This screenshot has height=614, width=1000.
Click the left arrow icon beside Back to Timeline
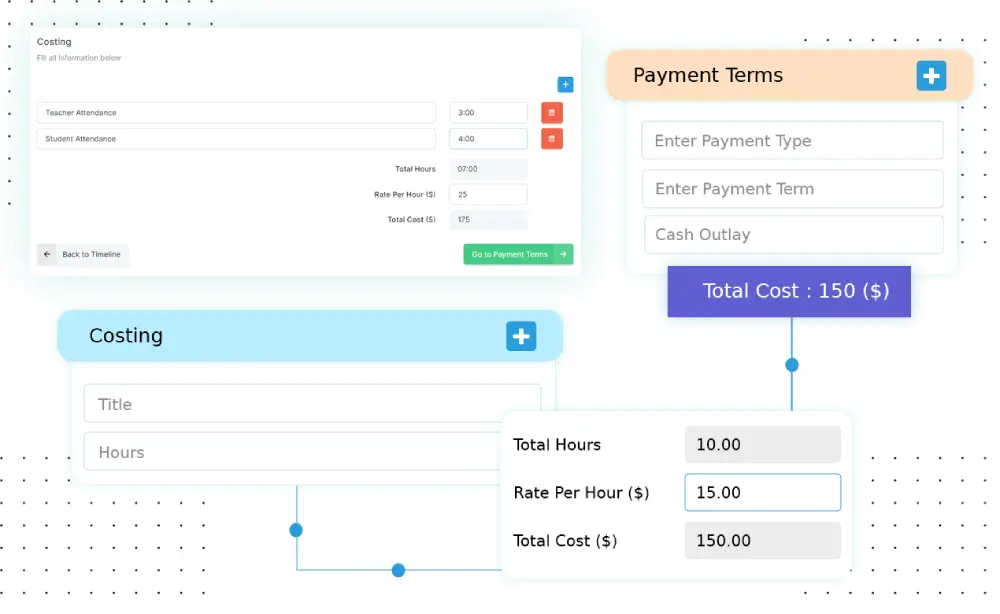(47, 255)
